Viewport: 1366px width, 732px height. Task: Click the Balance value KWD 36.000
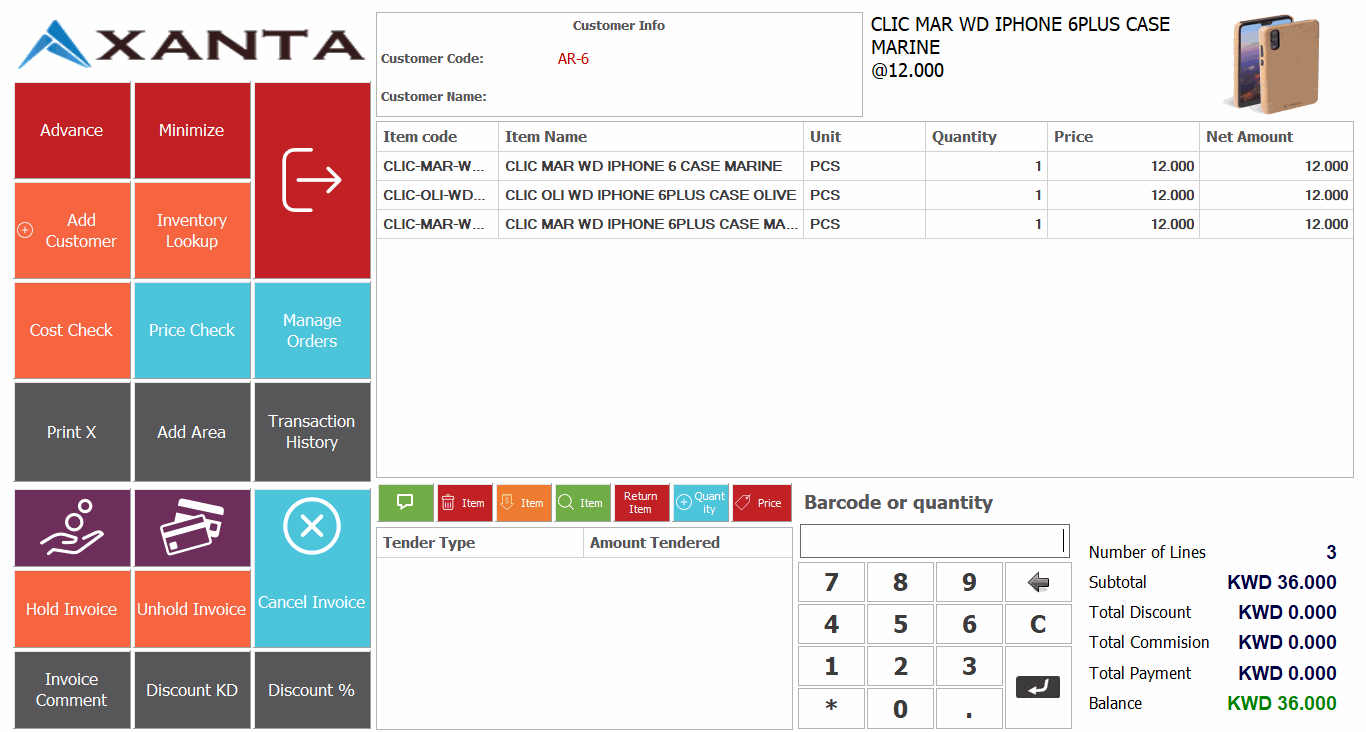[x=1282, y=703]
